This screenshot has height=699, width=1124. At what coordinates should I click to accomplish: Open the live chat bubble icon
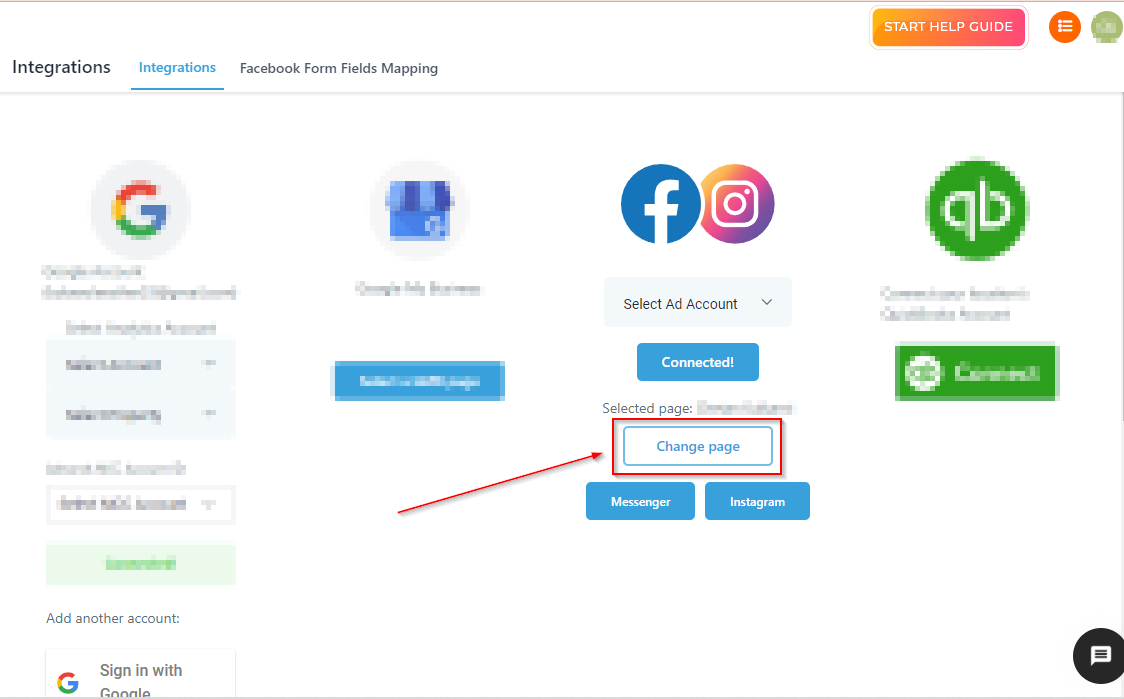coord(1100,656)
